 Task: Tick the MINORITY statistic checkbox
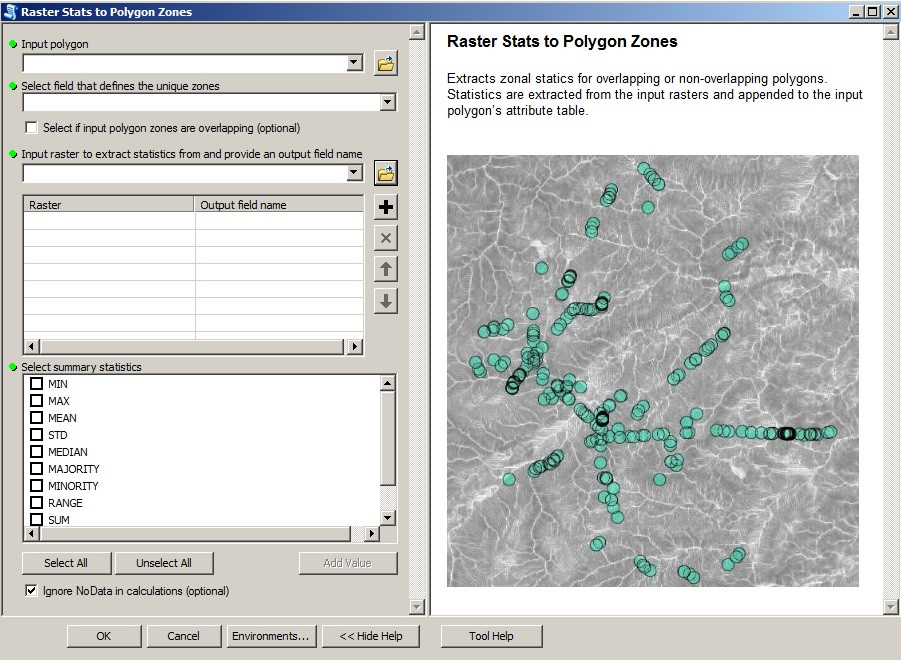coord(36,486)
